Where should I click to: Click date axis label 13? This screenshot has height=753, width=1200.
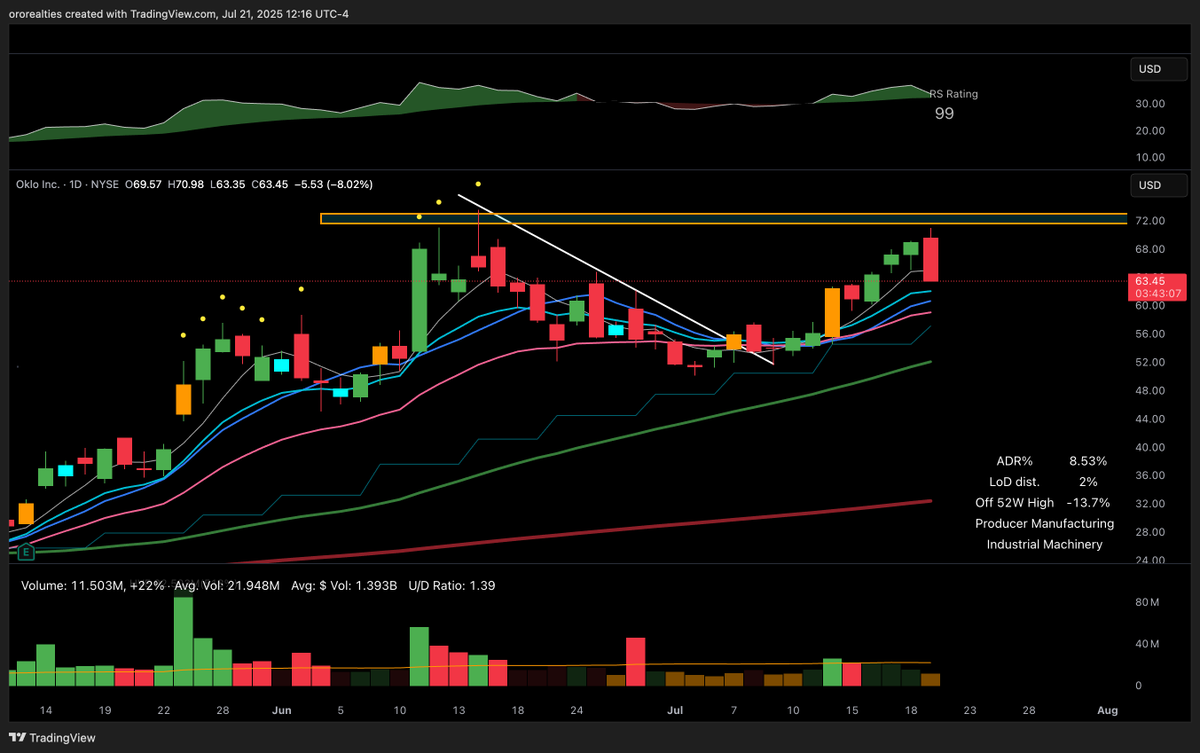(459, 710)
